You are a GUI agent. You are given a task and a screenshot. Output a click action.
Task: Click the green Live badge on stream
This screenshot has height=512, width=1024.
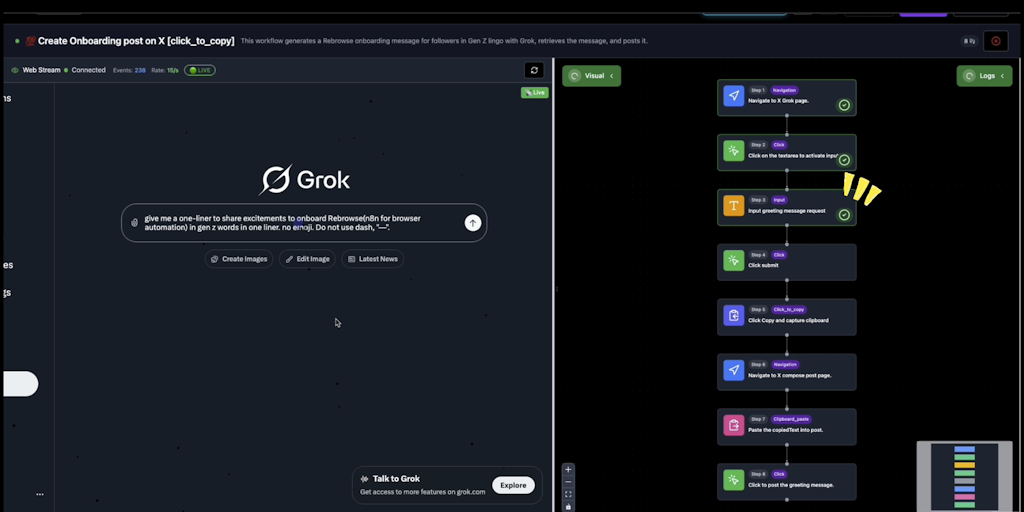[534, 93]
